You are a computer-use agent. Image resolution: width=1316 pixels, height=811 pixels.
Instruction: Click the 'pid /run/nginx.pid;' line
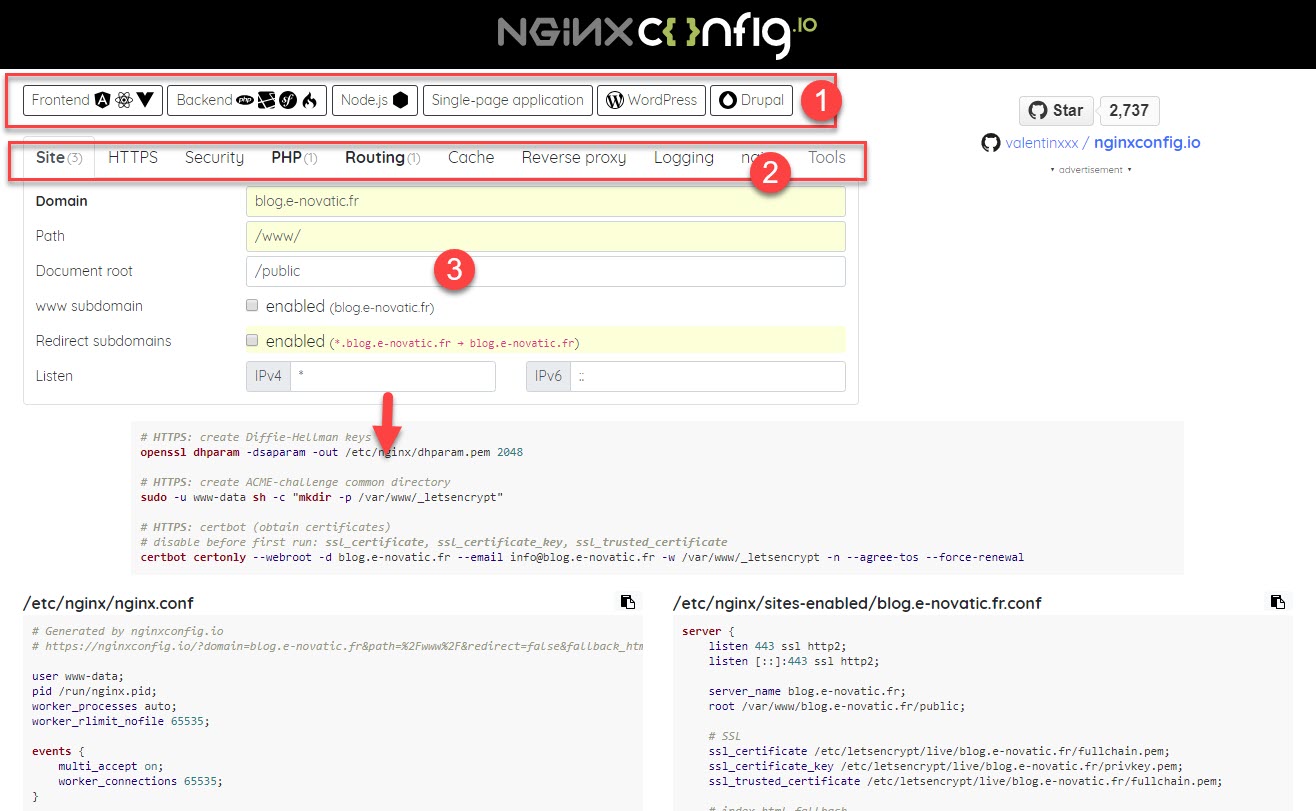(94, 691)
